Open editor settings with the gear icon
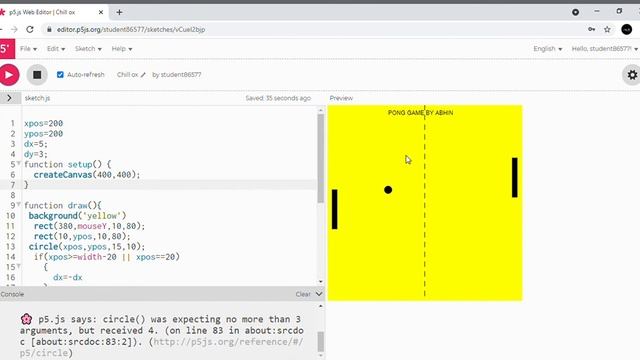 (632, 75)
